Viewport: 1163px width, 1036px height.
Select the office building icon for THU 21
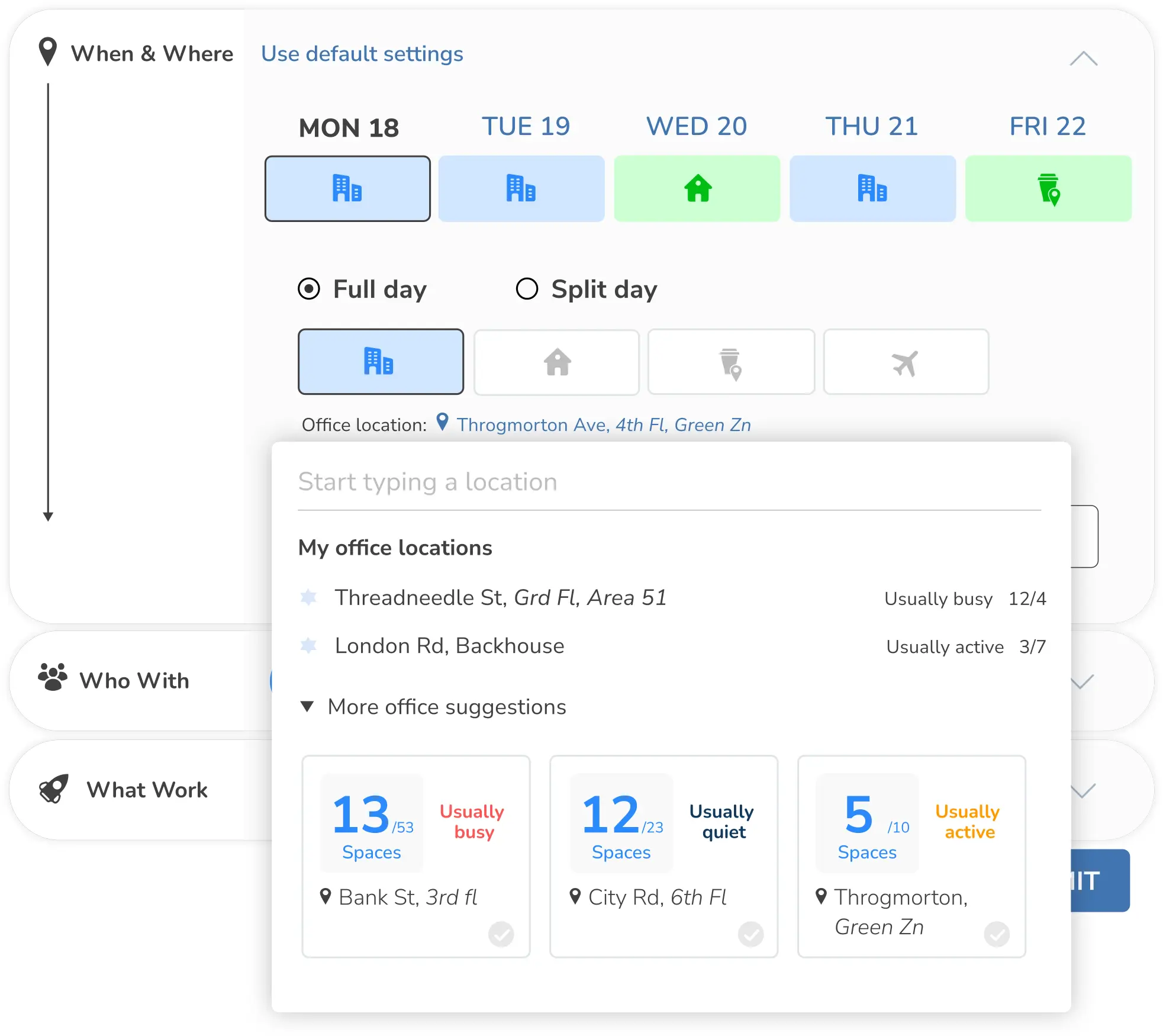[x=872, y=189]
